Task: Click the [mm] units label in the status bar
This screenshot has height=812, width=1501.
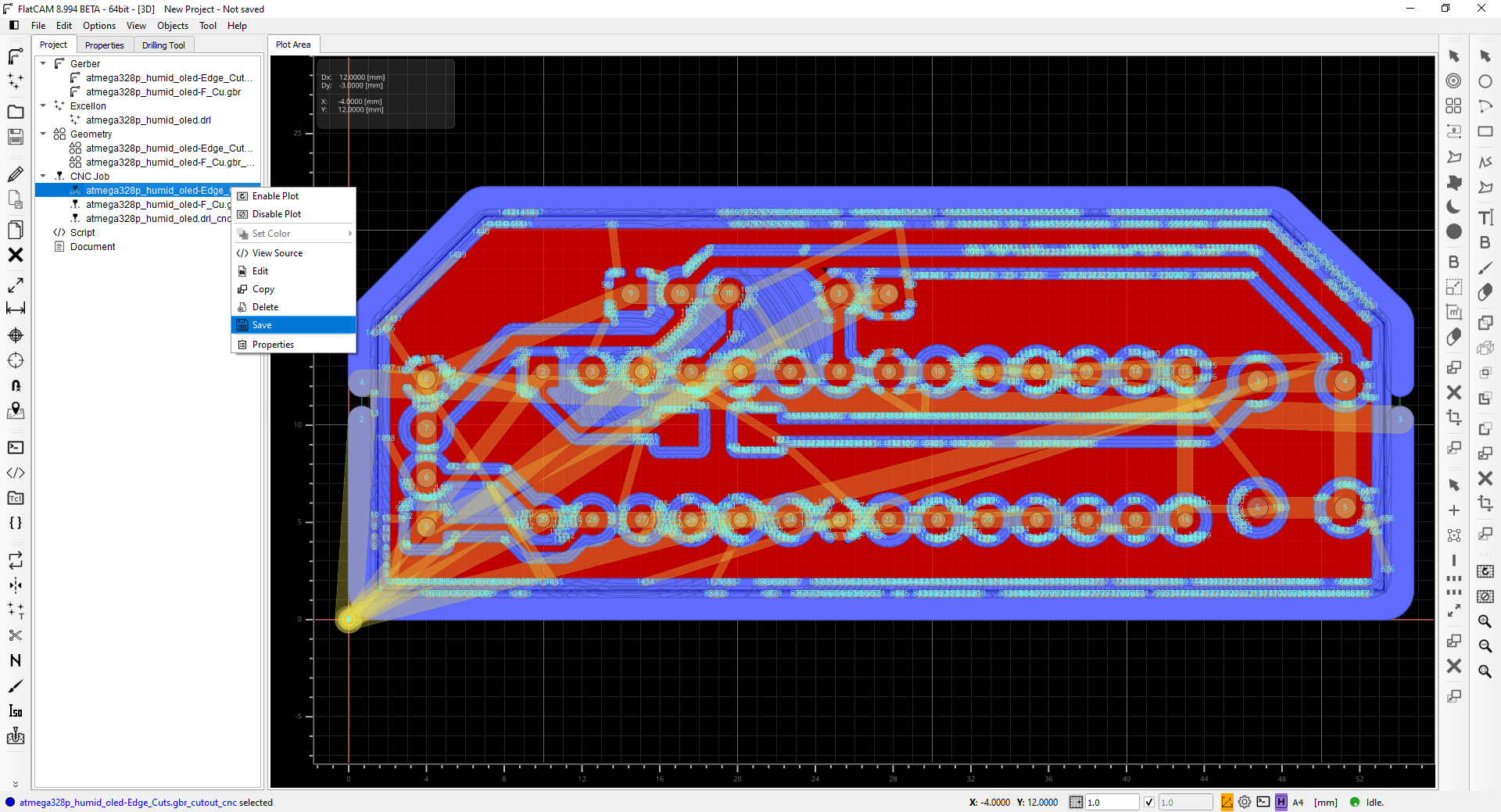Action: point(1326,803)
